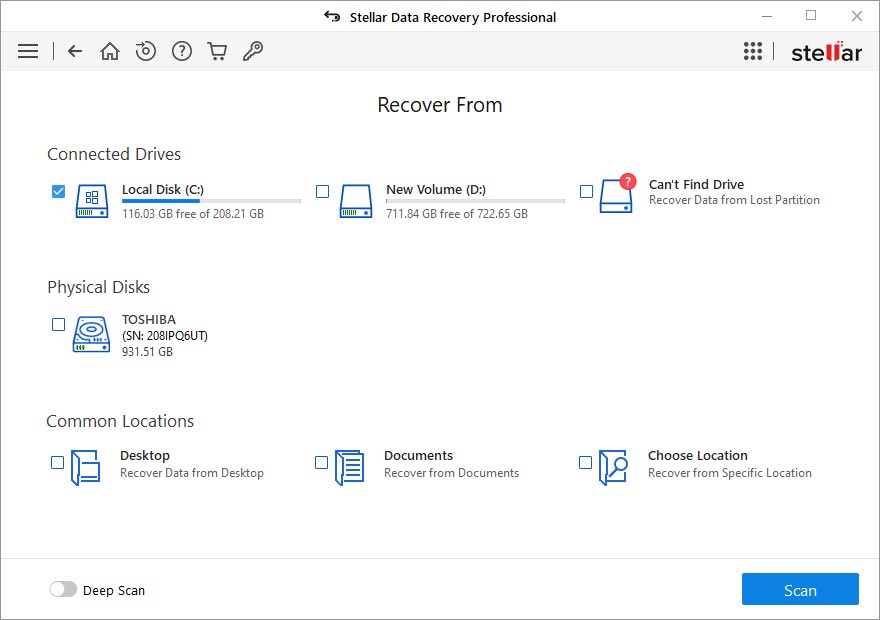Click the title bar app arrow icon
This screenshot has width=880, height=620.
[x=332, y=16]
